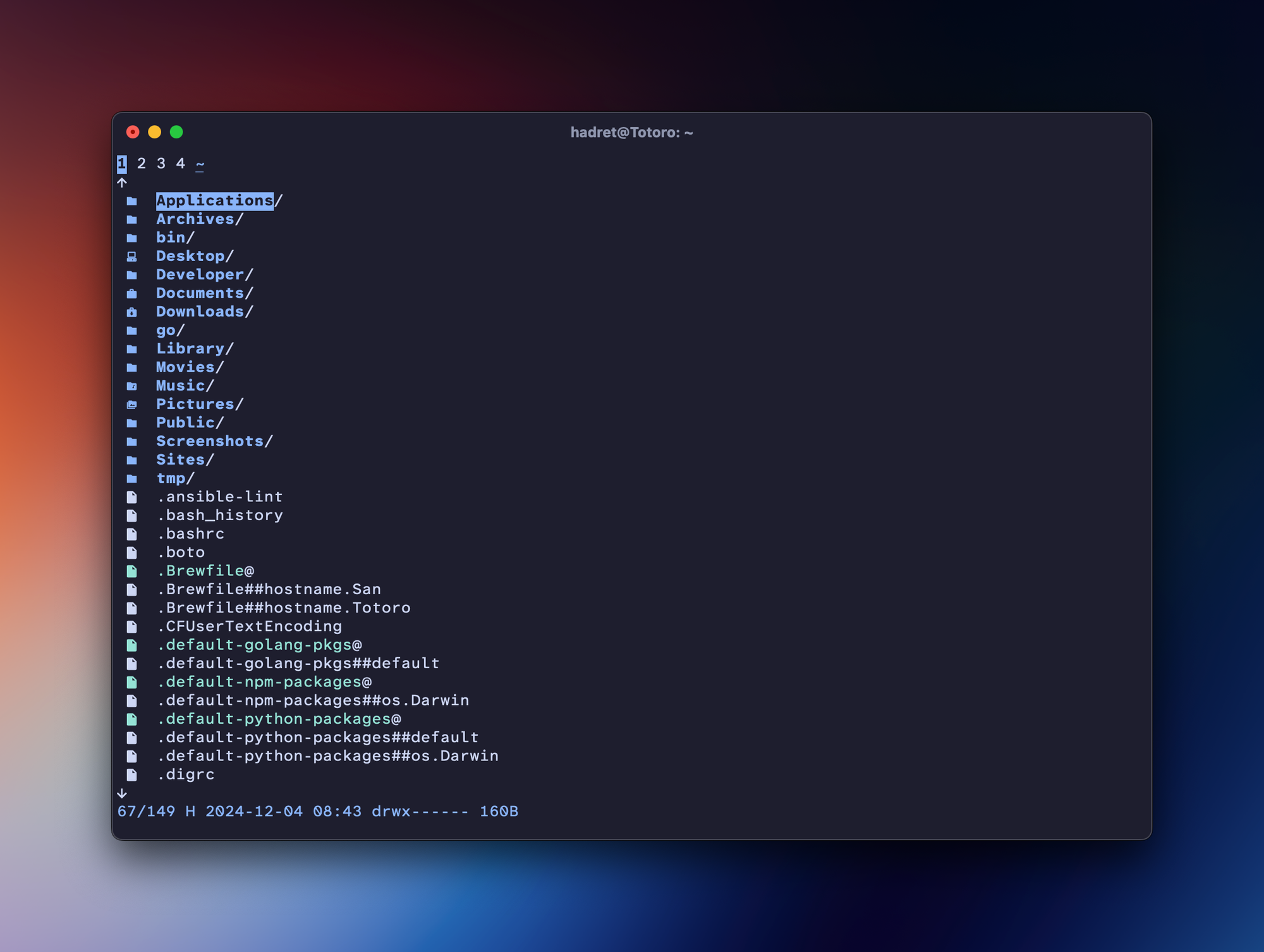
Task: Select context tab 3
Action: pos(161,164)
